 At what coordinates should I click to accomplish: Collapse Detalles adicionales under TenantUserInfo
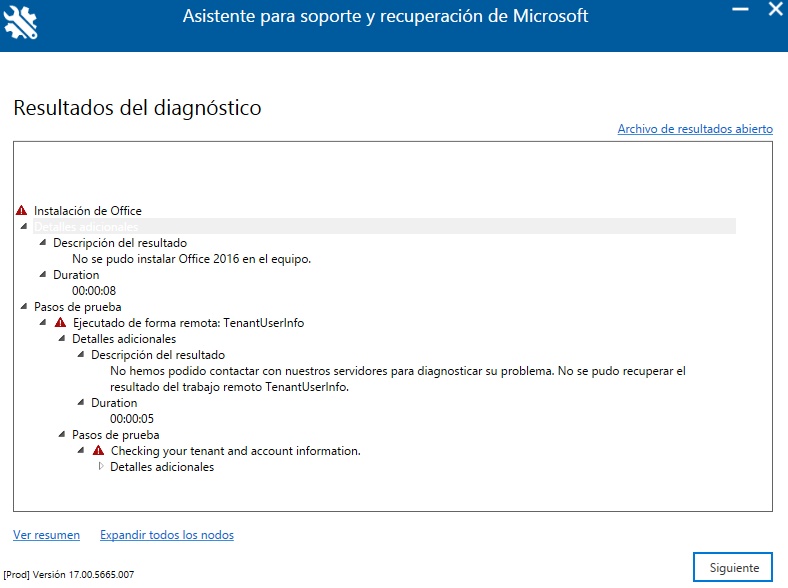[62, 339]
